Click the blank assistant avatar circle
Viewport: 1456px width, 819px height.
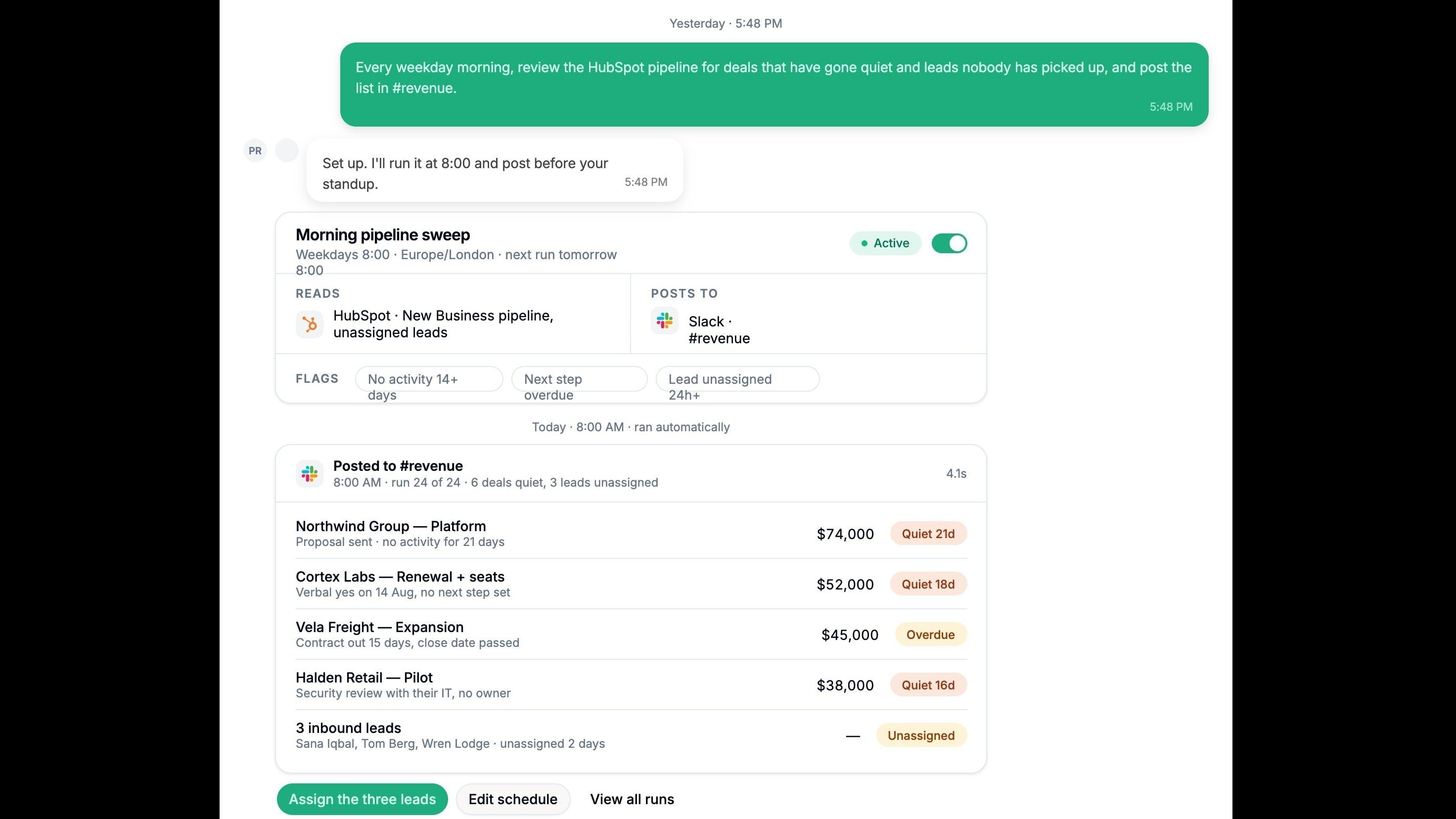click(x=286, y=150)
